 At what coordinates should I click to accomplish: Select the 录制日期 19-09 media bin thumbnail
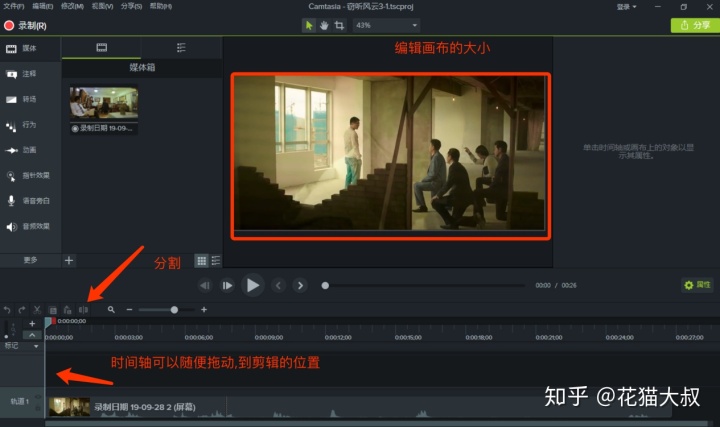tap(104, 110)
